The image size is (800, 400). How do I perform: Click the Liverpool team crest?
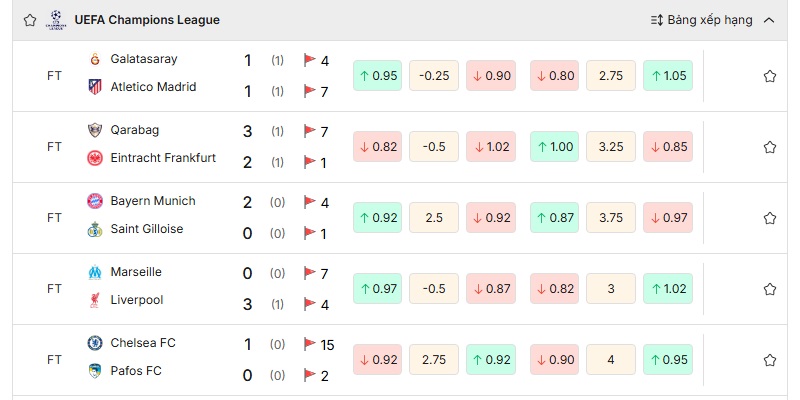(x=95, y=300)
